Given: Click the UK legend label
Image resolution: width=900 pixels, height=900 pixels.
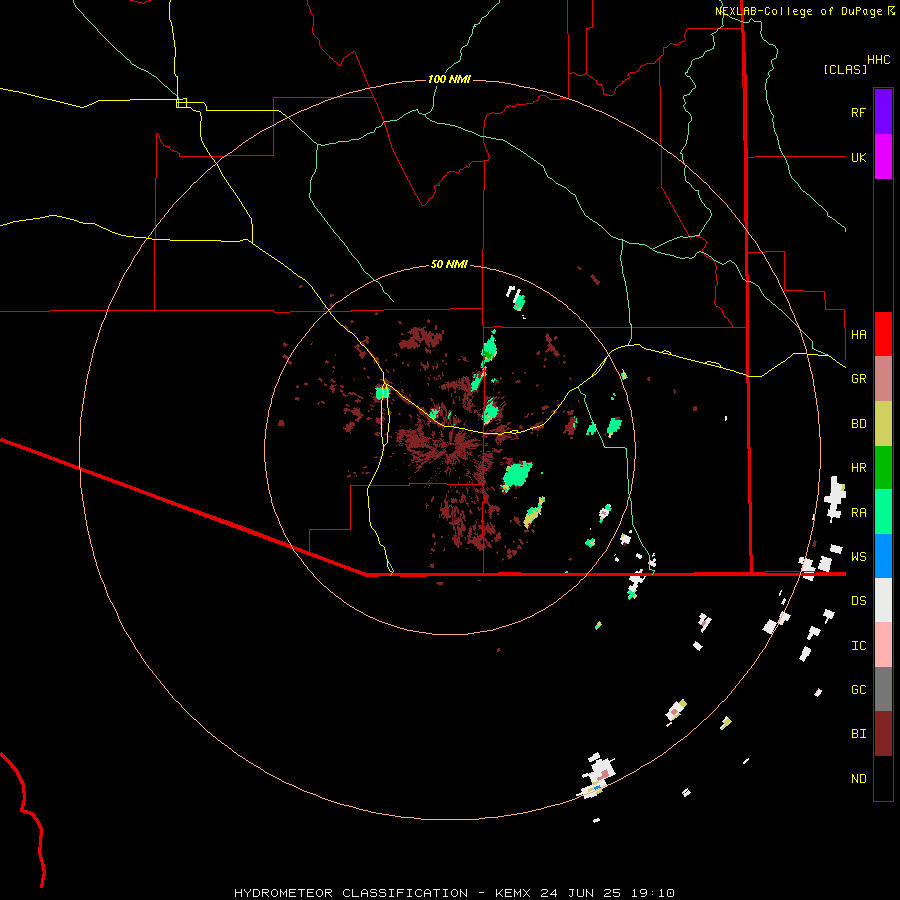Looking at the screenshot, I should pos(858,157).
